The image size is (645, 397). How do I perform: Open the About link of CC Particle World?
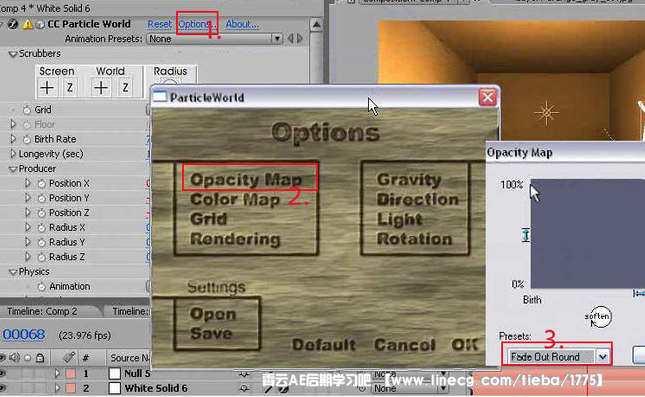click(242, 24)
